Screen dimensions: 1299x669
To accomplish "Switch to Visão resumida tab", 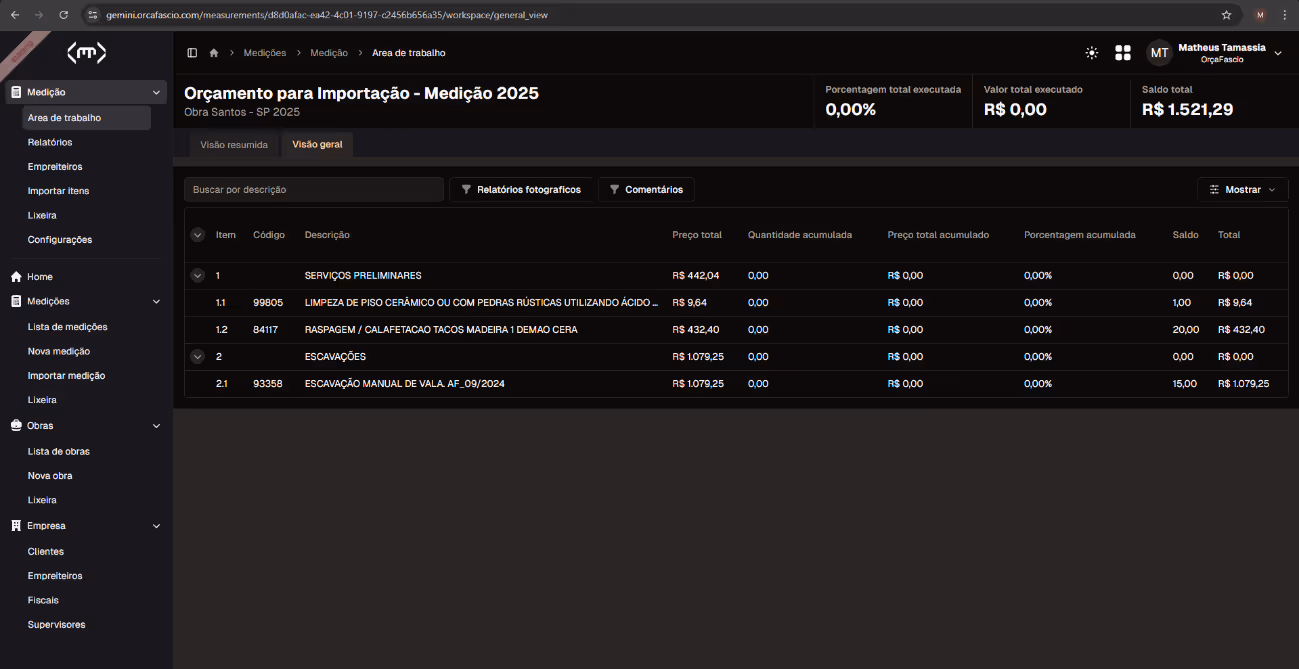I will [x=234, y=145].
